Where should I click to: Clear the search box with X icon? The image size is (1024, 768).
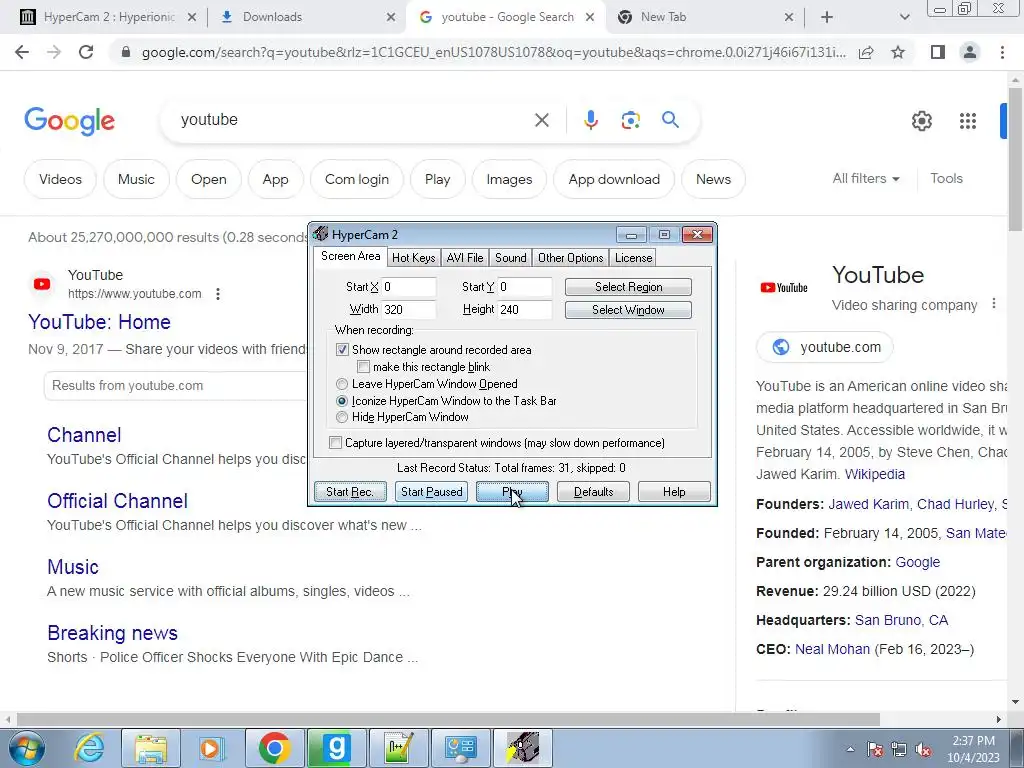point(541,120)
